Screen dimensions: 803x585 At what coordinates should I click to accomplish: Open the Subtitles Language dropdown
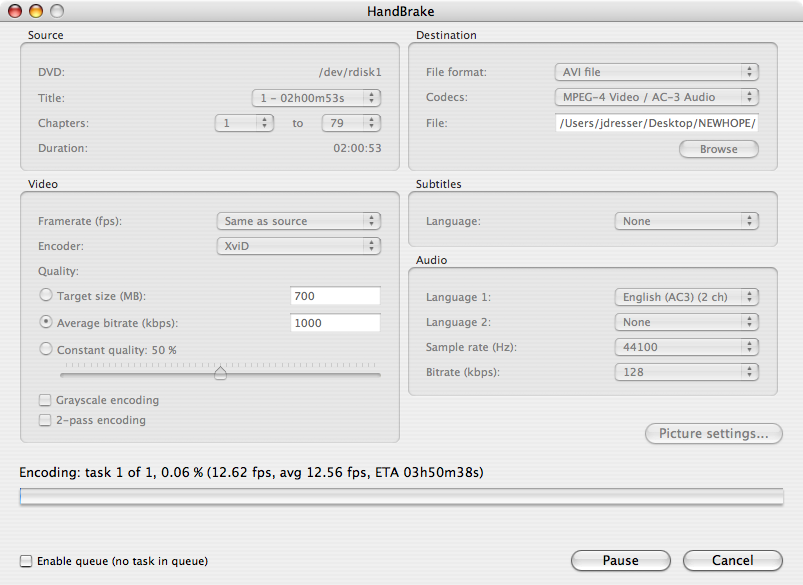click(x=685, y=221)
